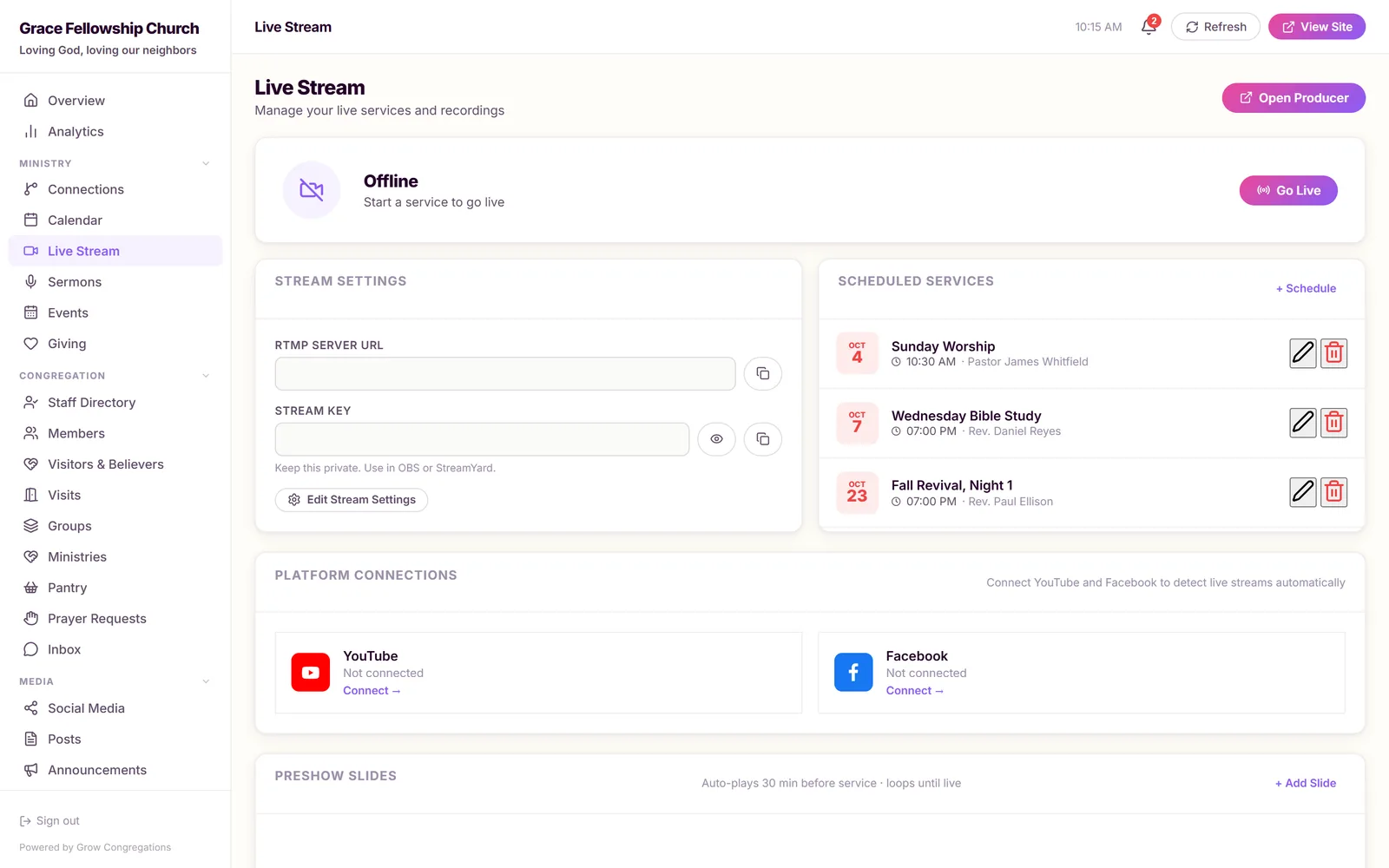Click Edit Stream Settings button

pos(352,500)
